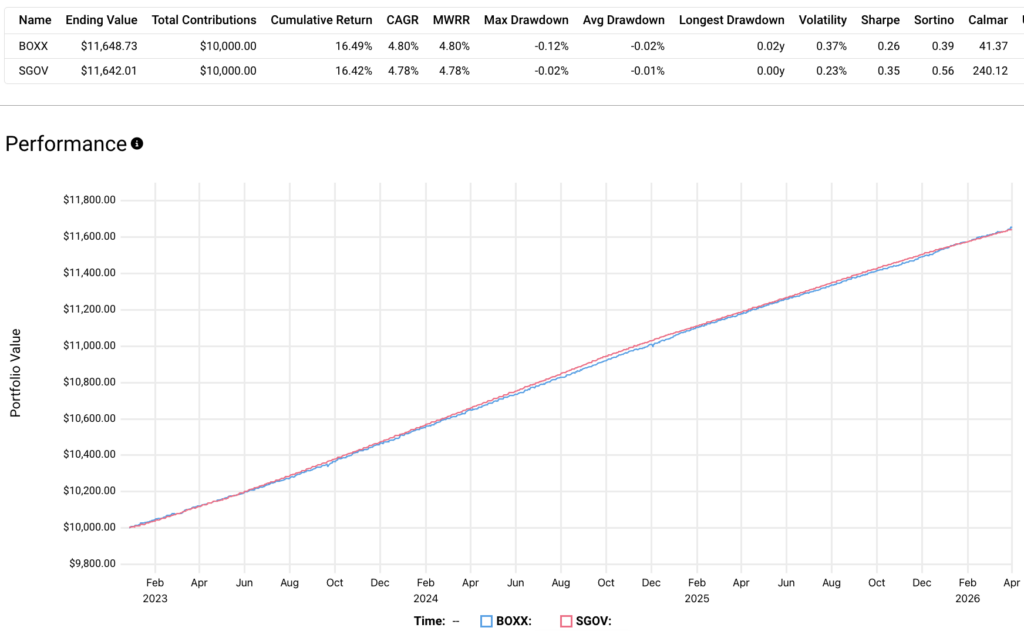
Task: Sort the table by Ending Value column
Action: 101,19
